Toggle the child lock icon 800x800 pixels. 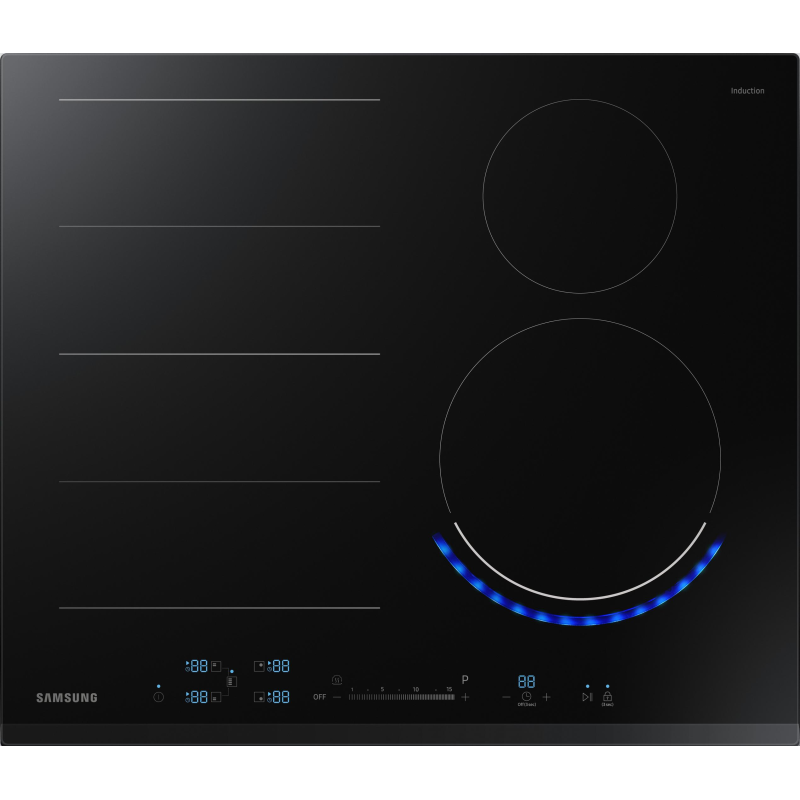(x=607, y=696)
